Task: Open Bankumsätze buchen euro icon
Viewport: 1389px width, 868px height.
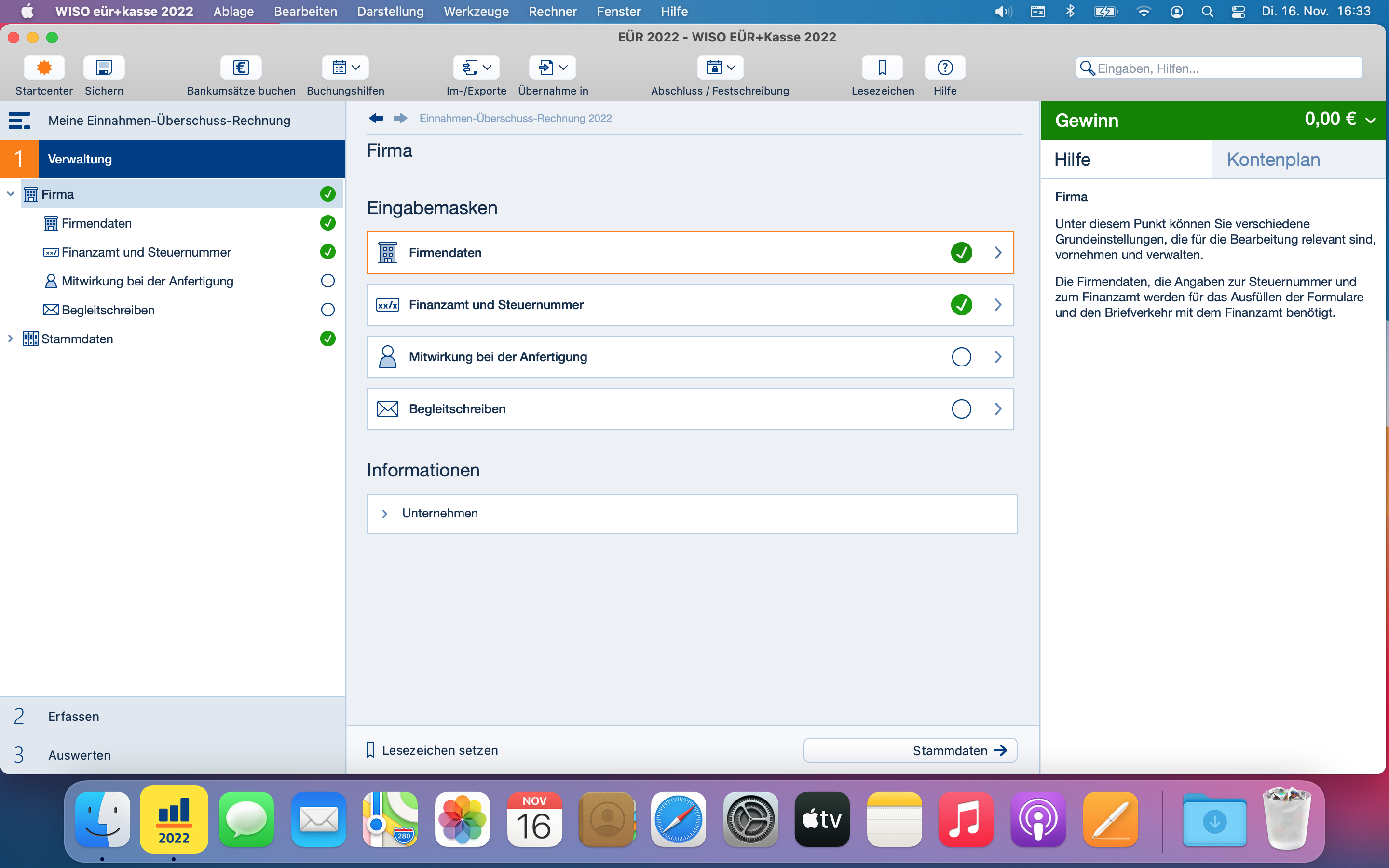Action: [241, 68]
